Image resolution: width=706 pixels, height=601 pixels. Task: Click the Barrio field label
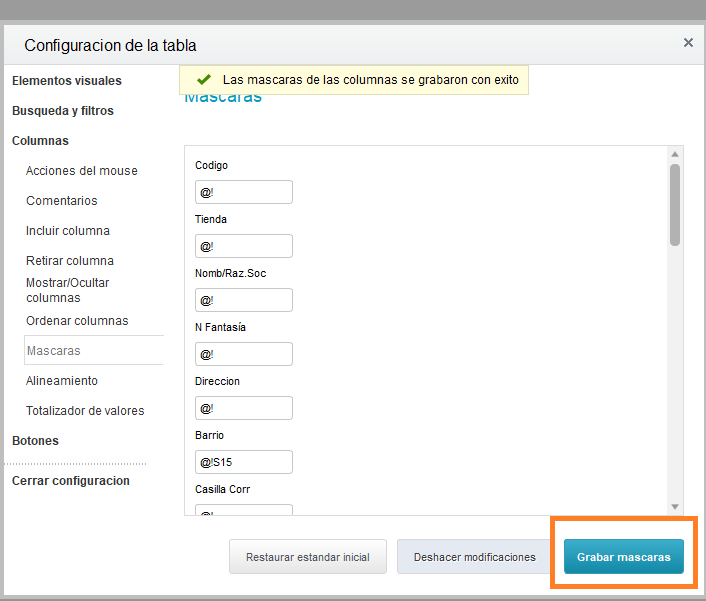click(x=209, y=435)
